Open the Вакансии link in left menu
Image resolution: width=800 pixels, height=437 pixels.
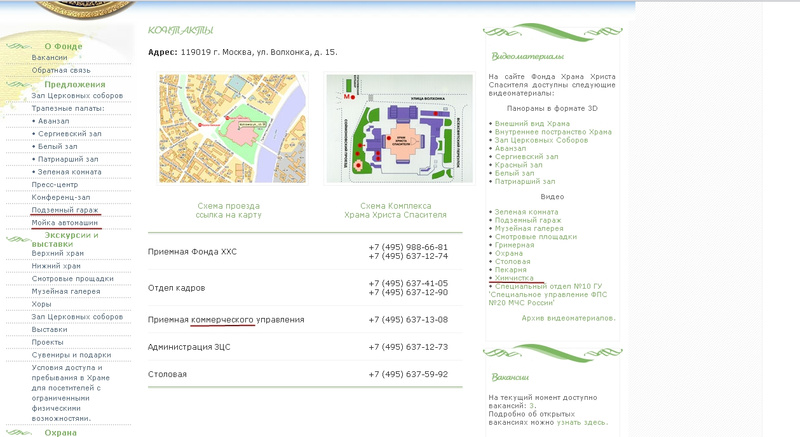49,58
